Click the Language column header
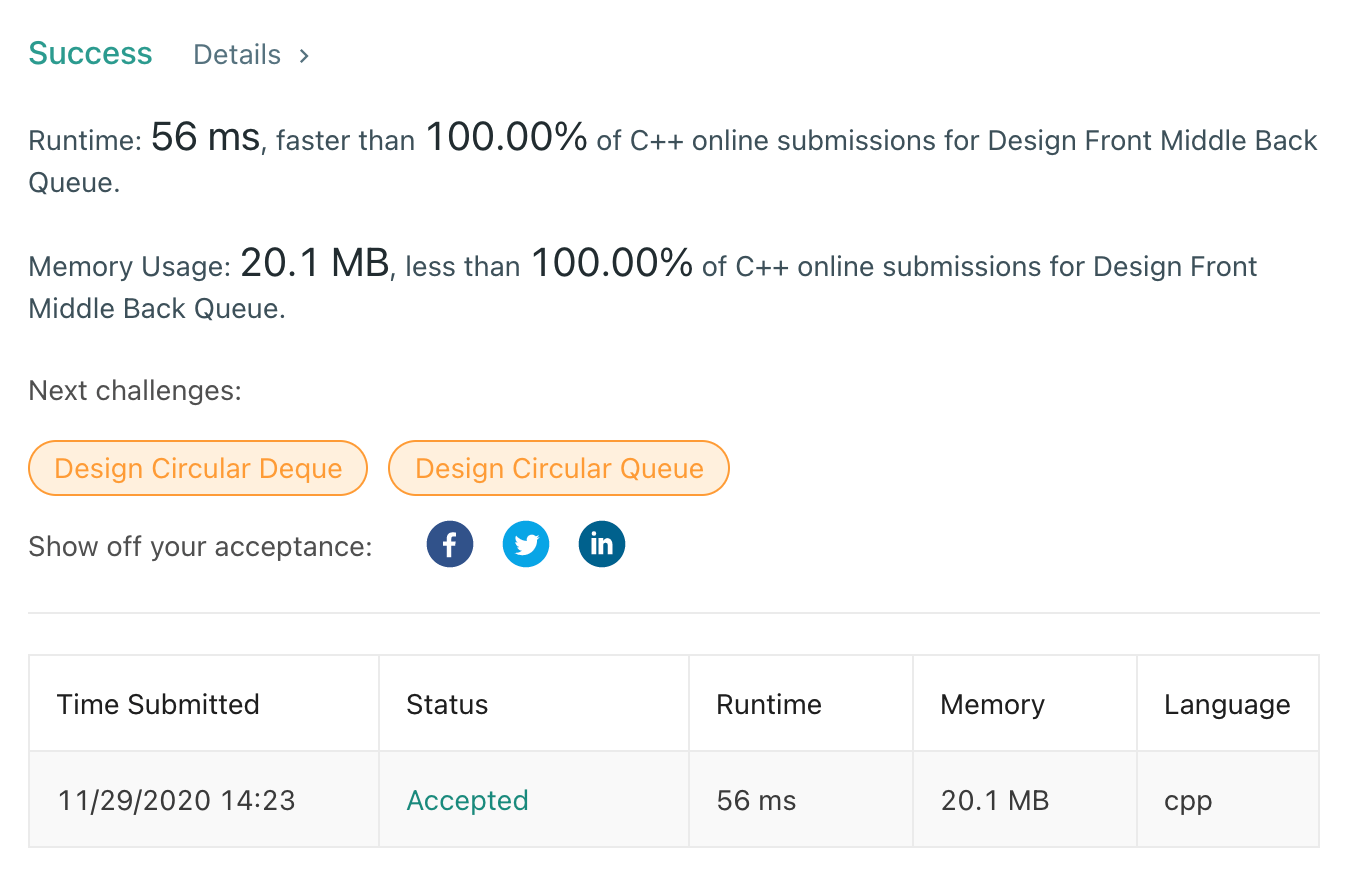The image size is (1350, 878). click(x=1227, y=704)
